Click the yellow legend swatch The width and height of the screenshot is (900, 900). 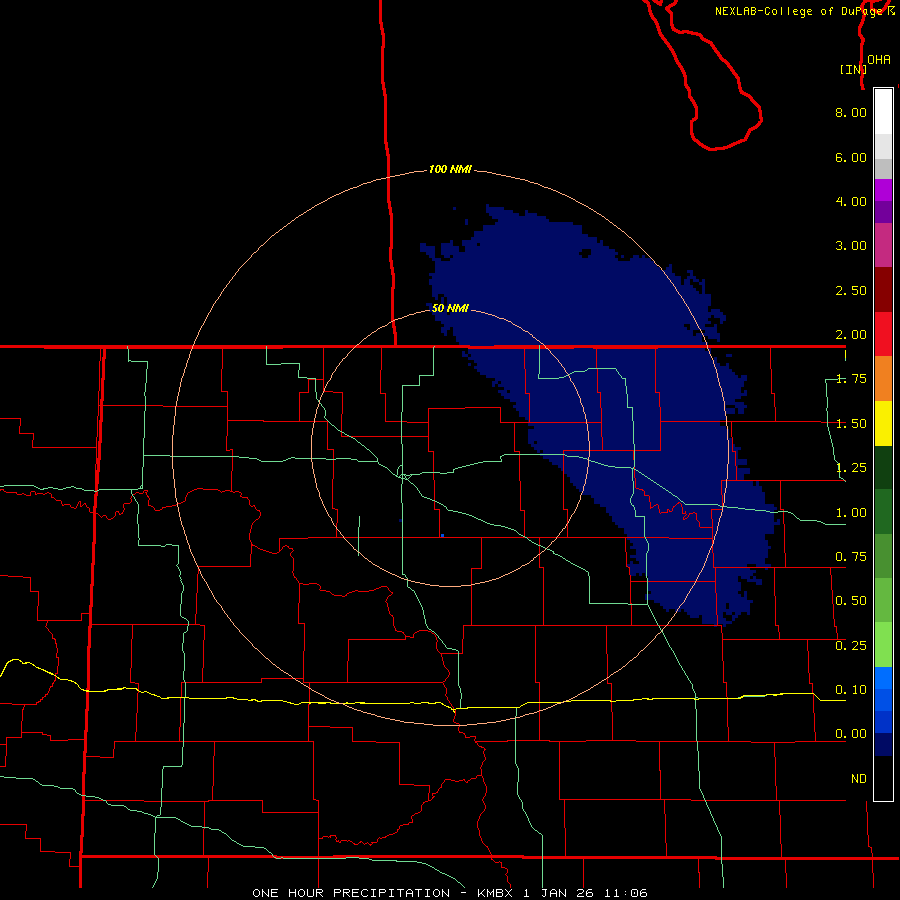click(x=883, y=423)
